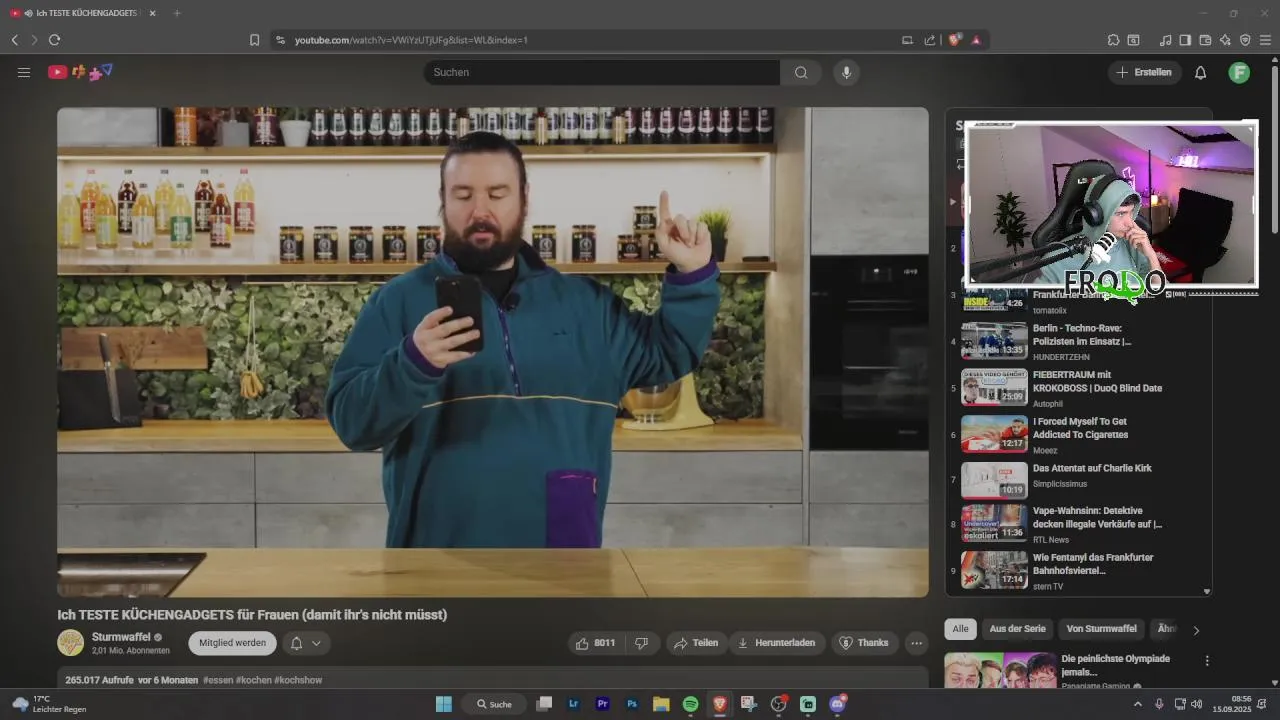
Task: Select the Von Sturmwaffel chip
Action: point(1101,629)
